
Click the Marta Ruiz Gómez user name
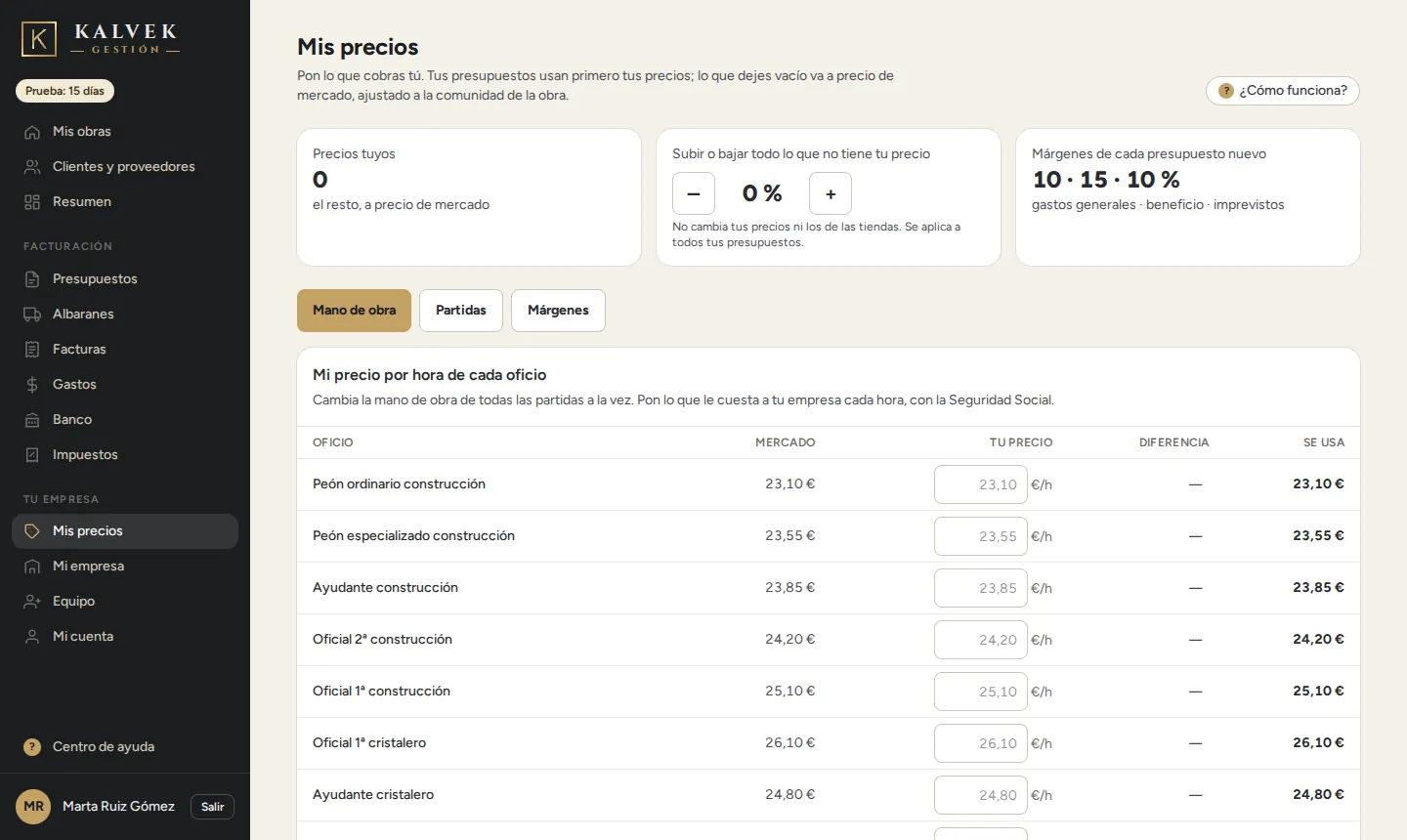[118, 807]
